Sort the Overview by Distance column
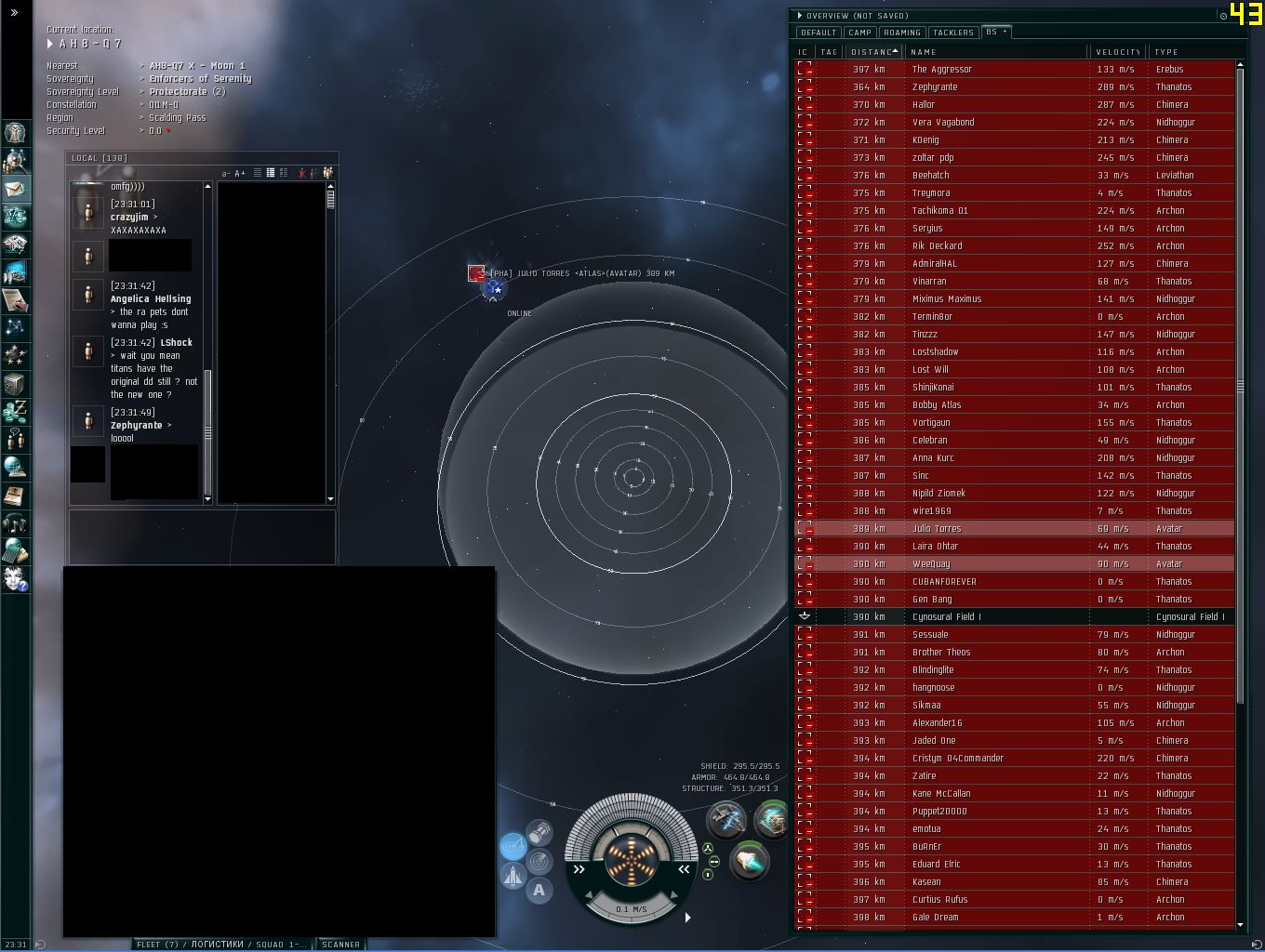This screenshot has width=1265, height=952. coord(874,52)
